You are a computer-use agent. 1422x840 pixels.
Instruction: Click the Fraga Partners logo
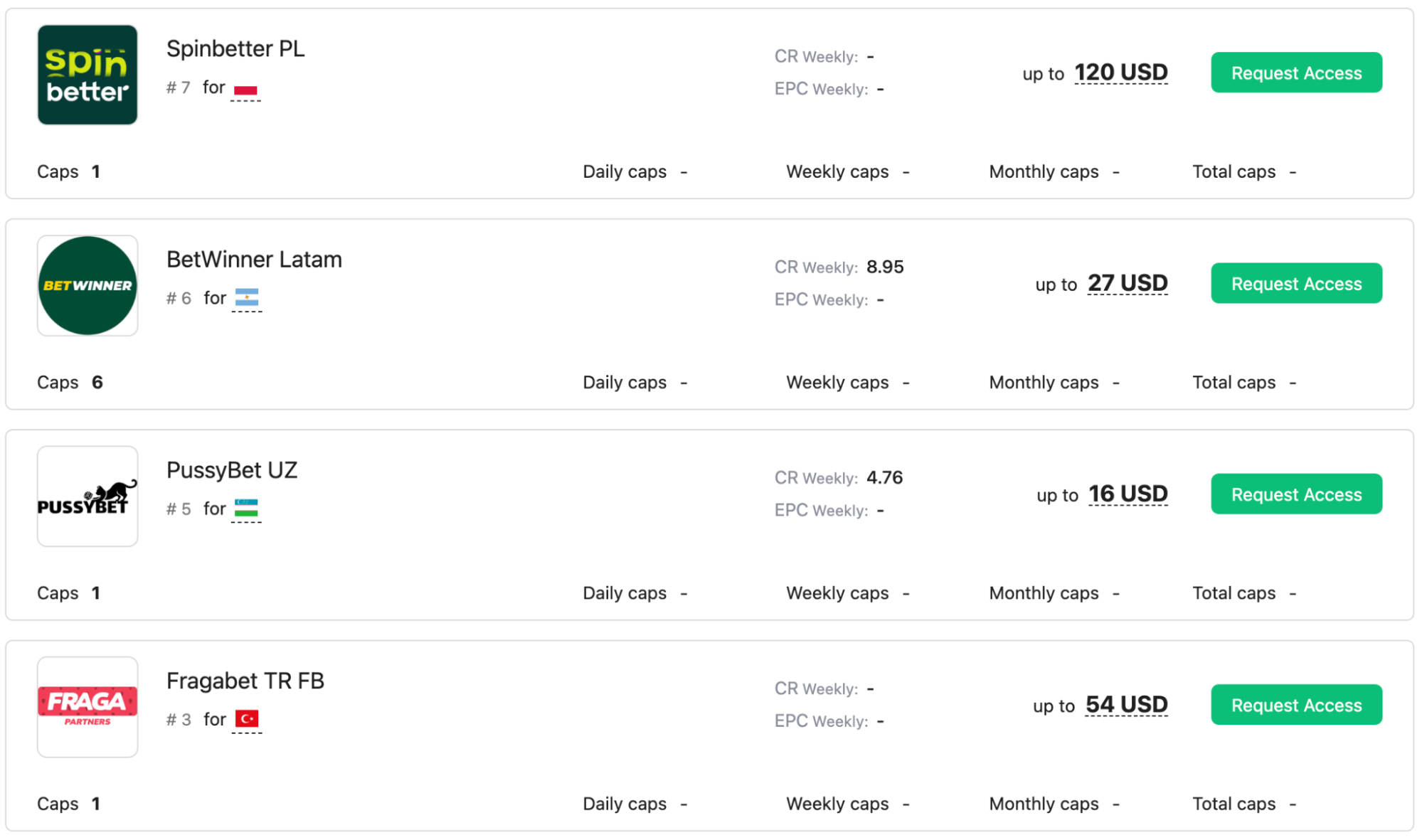pyautogui.click(x=87, y=707)
